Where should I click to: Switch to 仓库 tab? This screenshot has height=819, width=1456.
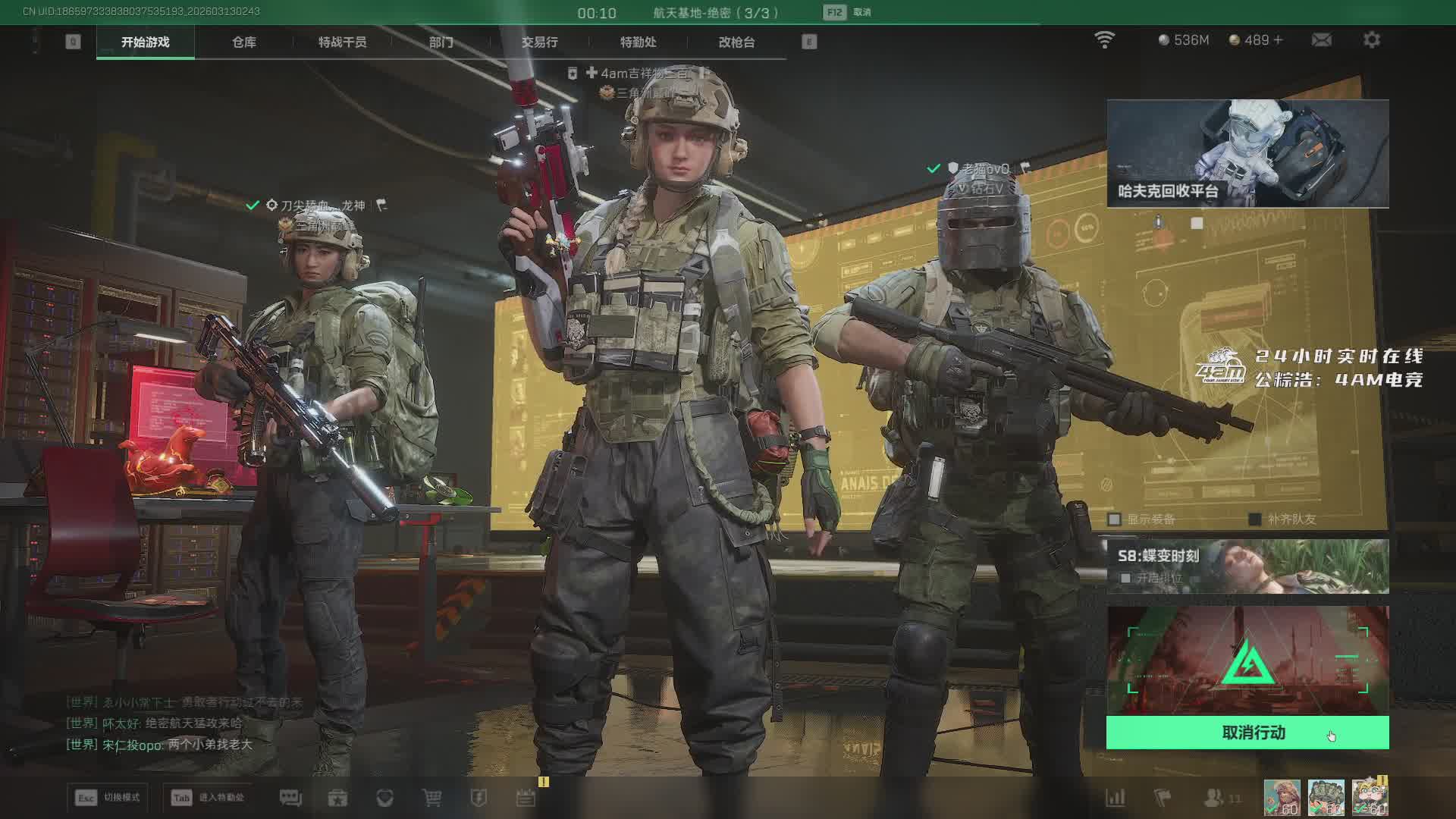coord(243,42)
